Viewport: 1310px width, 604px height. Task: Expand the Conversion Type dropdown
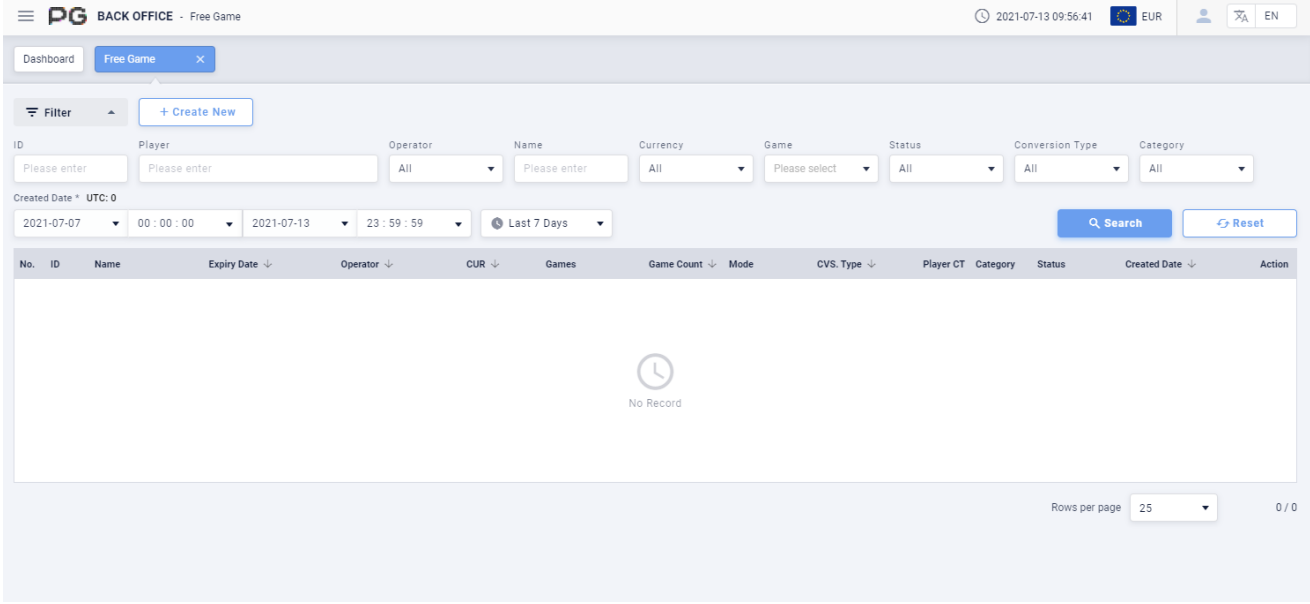(1071, 169)
